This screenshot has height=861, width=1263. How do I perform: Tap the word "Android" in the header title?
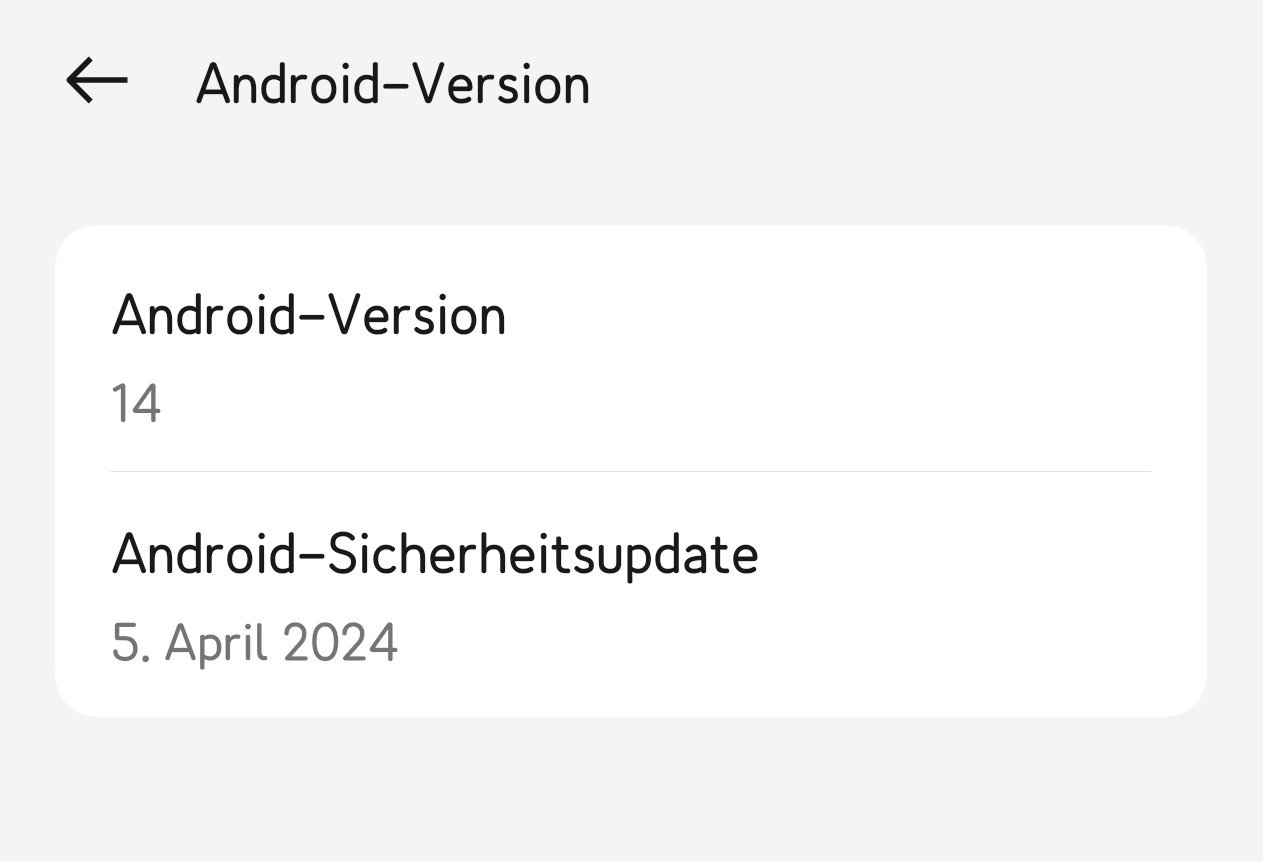(x=288, y=84)
